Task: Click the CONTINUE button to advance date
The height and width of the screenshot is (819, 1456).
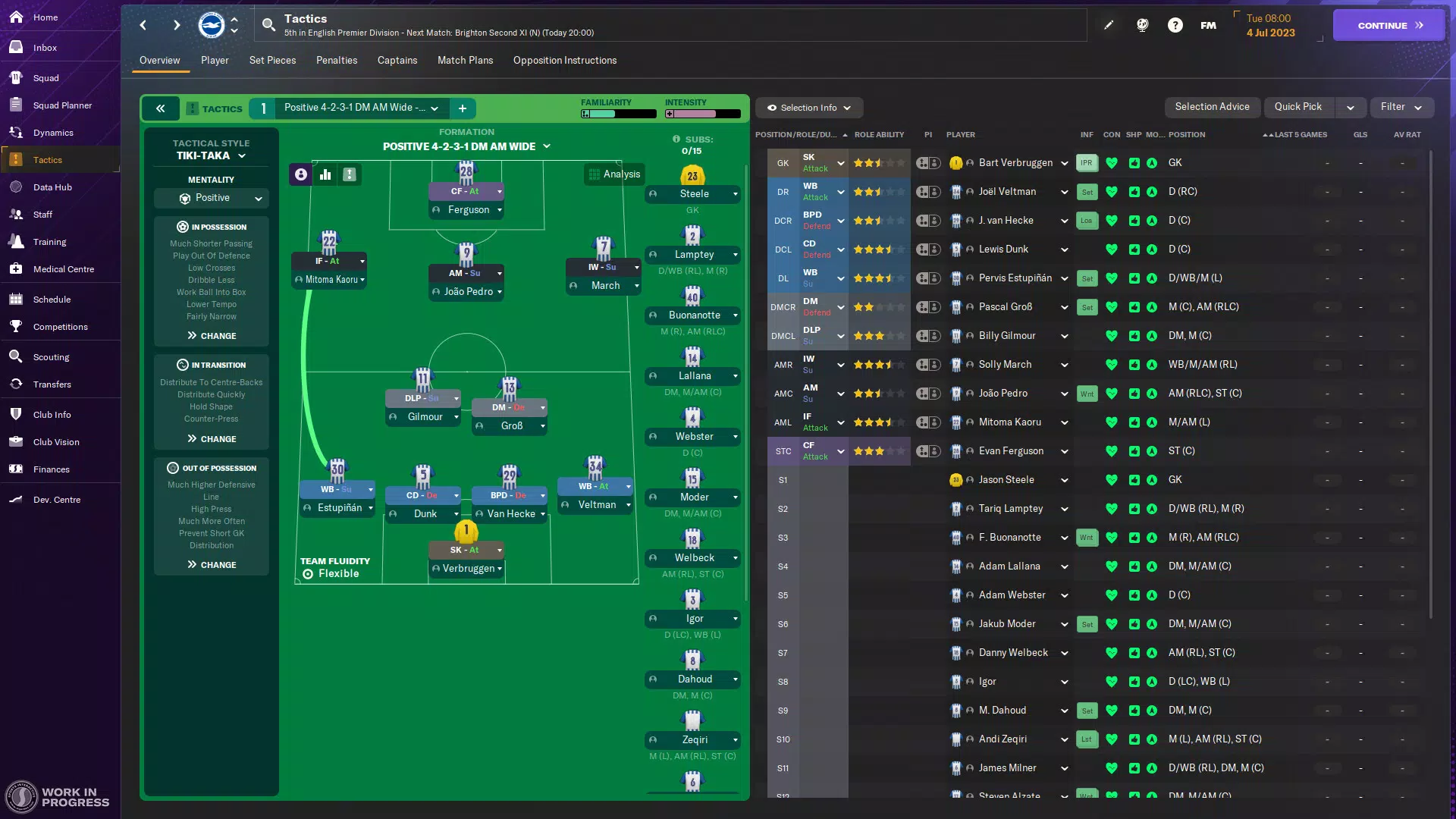Action: [x=1387, y=25]
